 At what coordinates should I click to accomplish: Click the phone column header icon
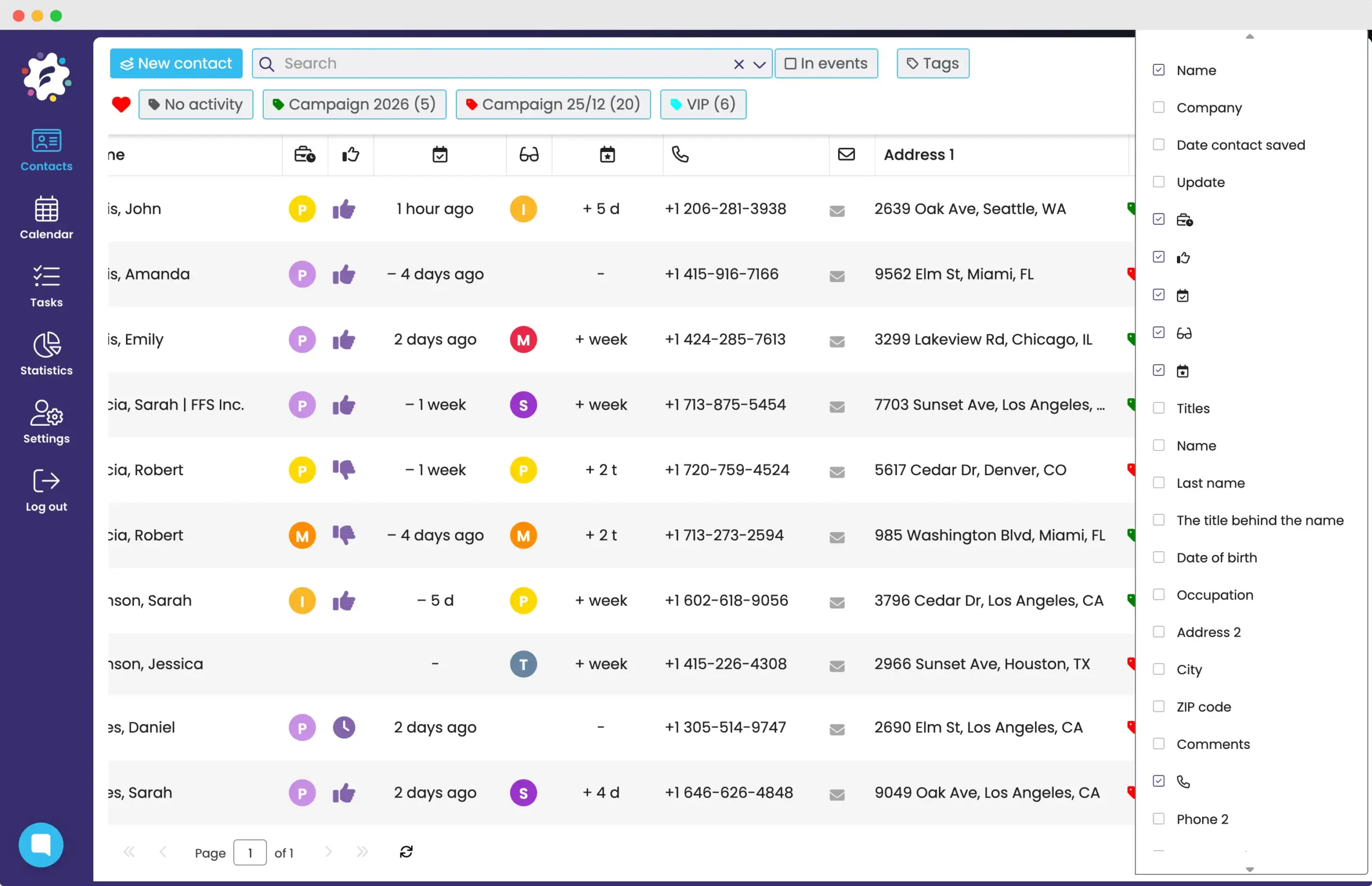point(680,154)
